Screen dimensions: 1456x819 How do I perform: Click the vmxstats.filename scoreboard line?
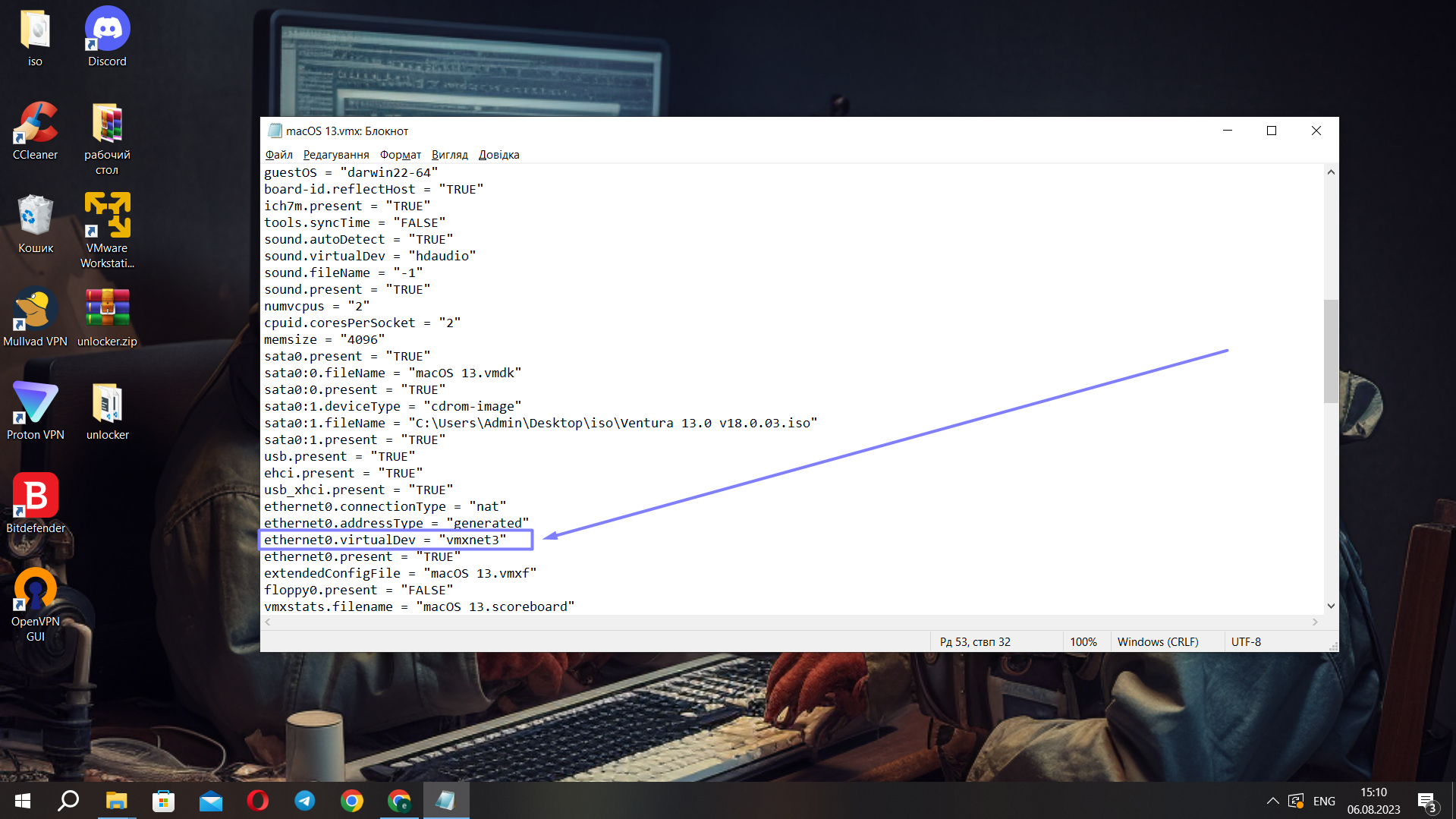point(419,606)
